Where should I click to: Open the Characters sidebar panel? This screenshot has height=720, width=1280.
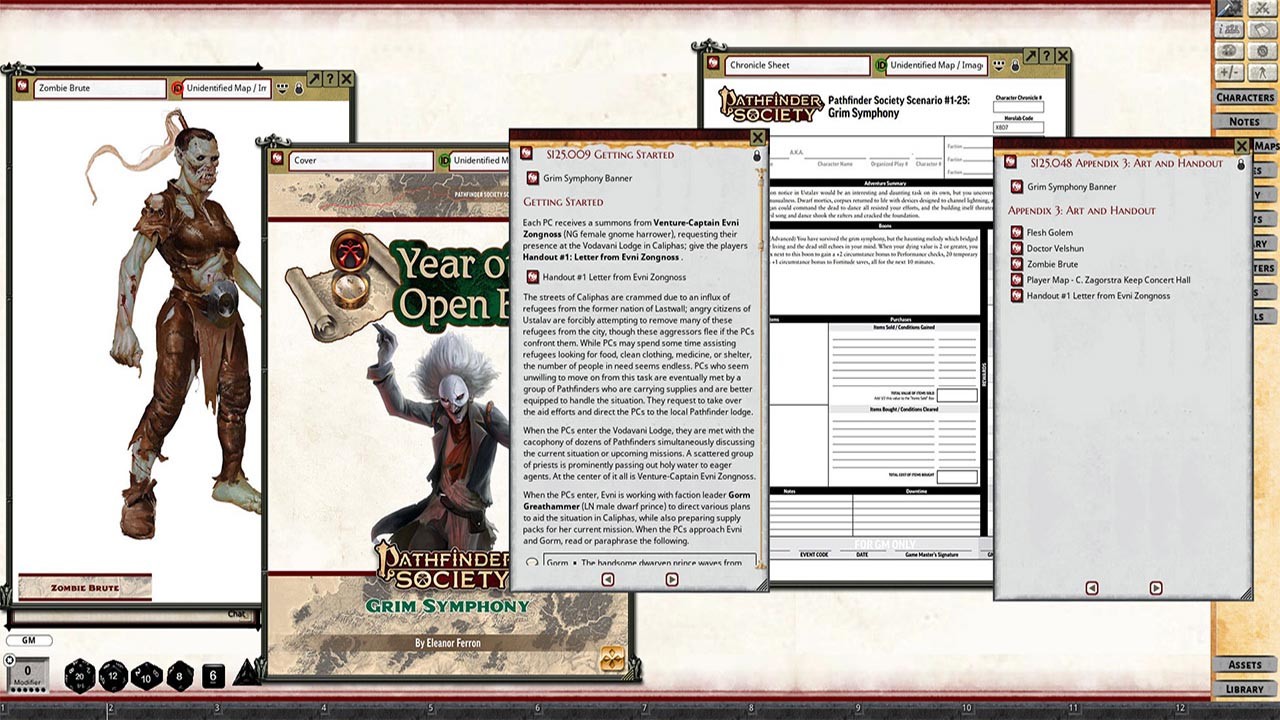(x=1246, y=97)
